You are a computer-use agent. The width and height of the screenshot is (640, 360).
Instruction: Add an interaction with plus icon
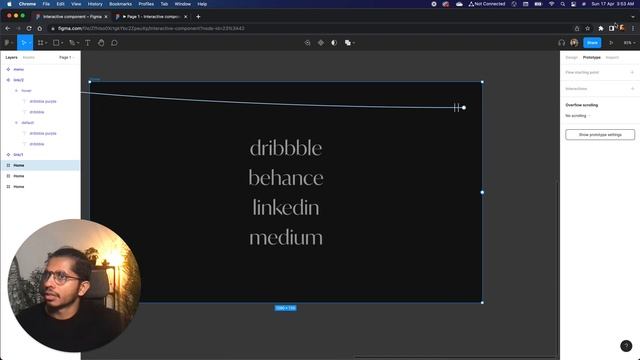click(x=632, y=89)
